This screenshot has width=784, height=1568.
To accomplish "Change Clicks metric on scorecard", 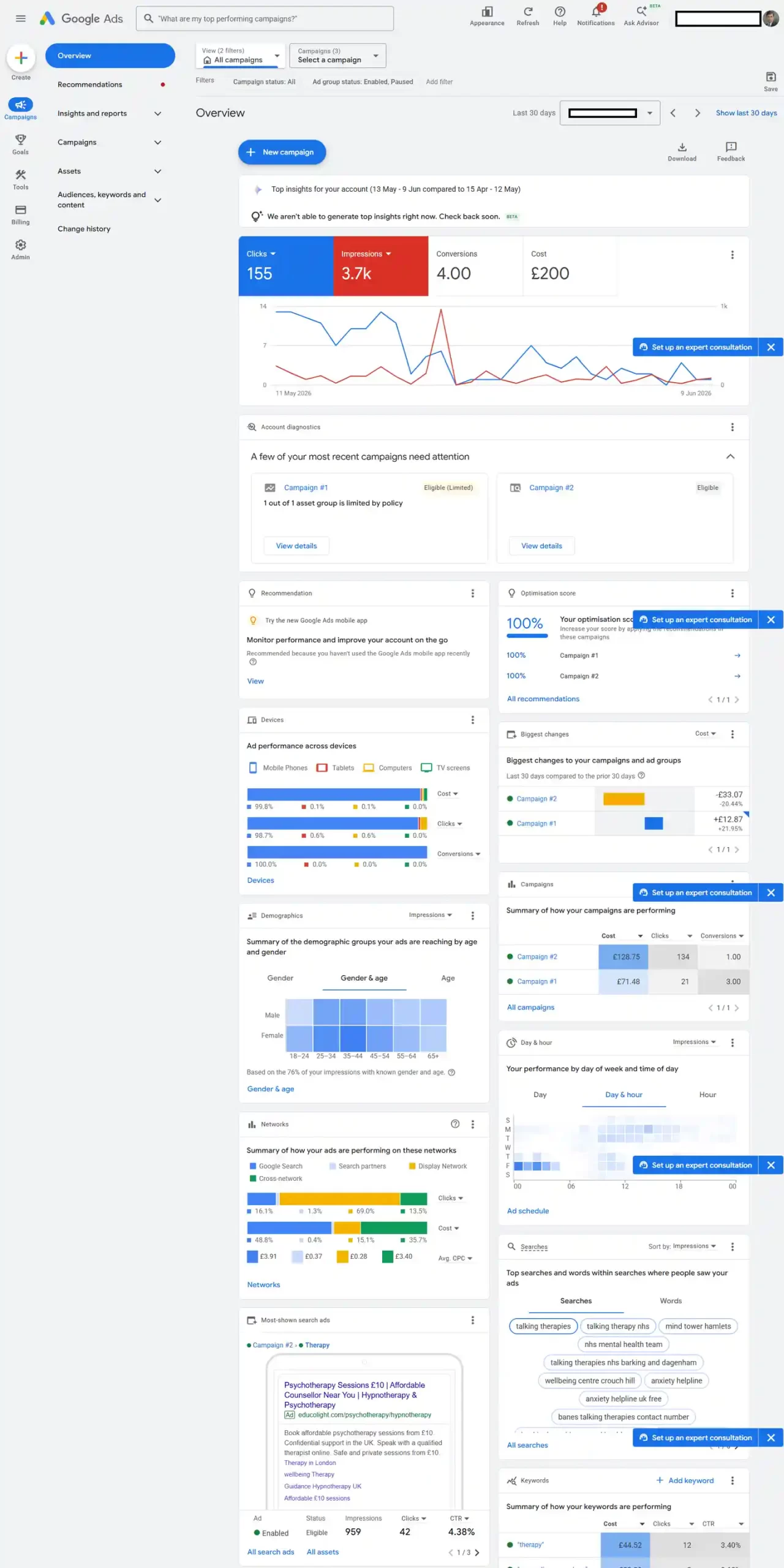I will coord(261,254).
